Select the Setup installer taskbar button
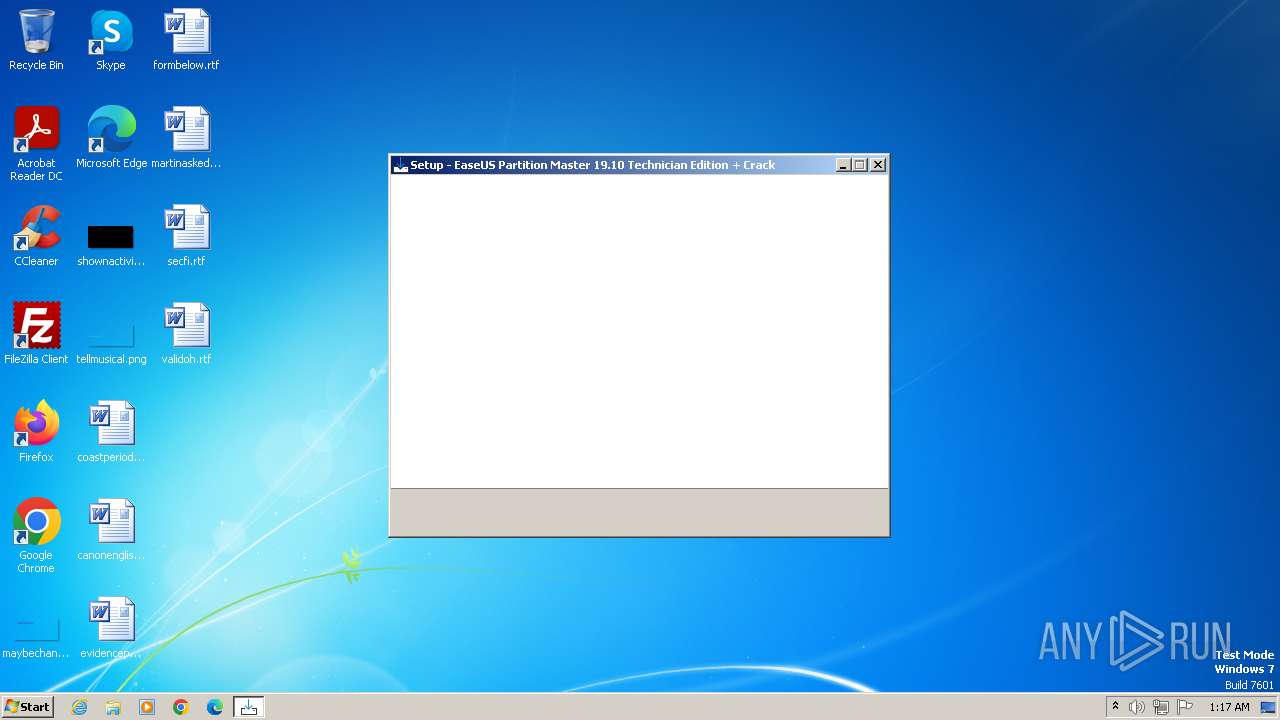1280x720 pixels. [249, 707]
